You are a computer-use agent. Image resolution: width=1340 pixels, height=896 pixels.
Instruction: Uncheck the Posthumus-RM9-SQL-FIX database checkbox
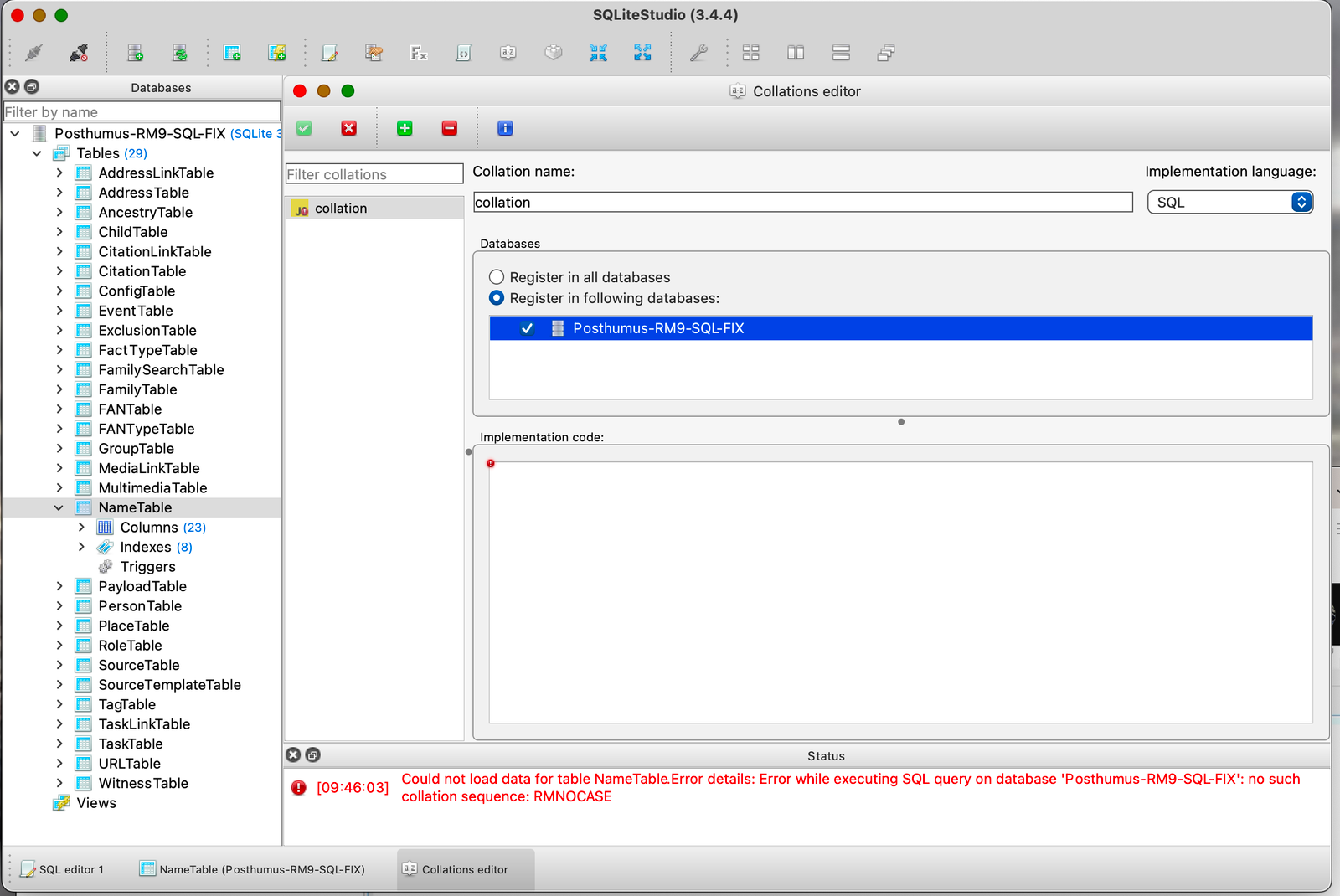pos(528,328)
